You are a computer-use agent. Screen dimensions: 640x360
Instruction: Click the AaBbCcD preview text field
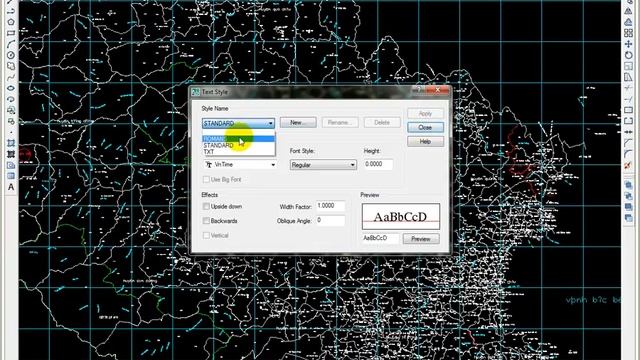pyautogui.click(x=381, y=238)
